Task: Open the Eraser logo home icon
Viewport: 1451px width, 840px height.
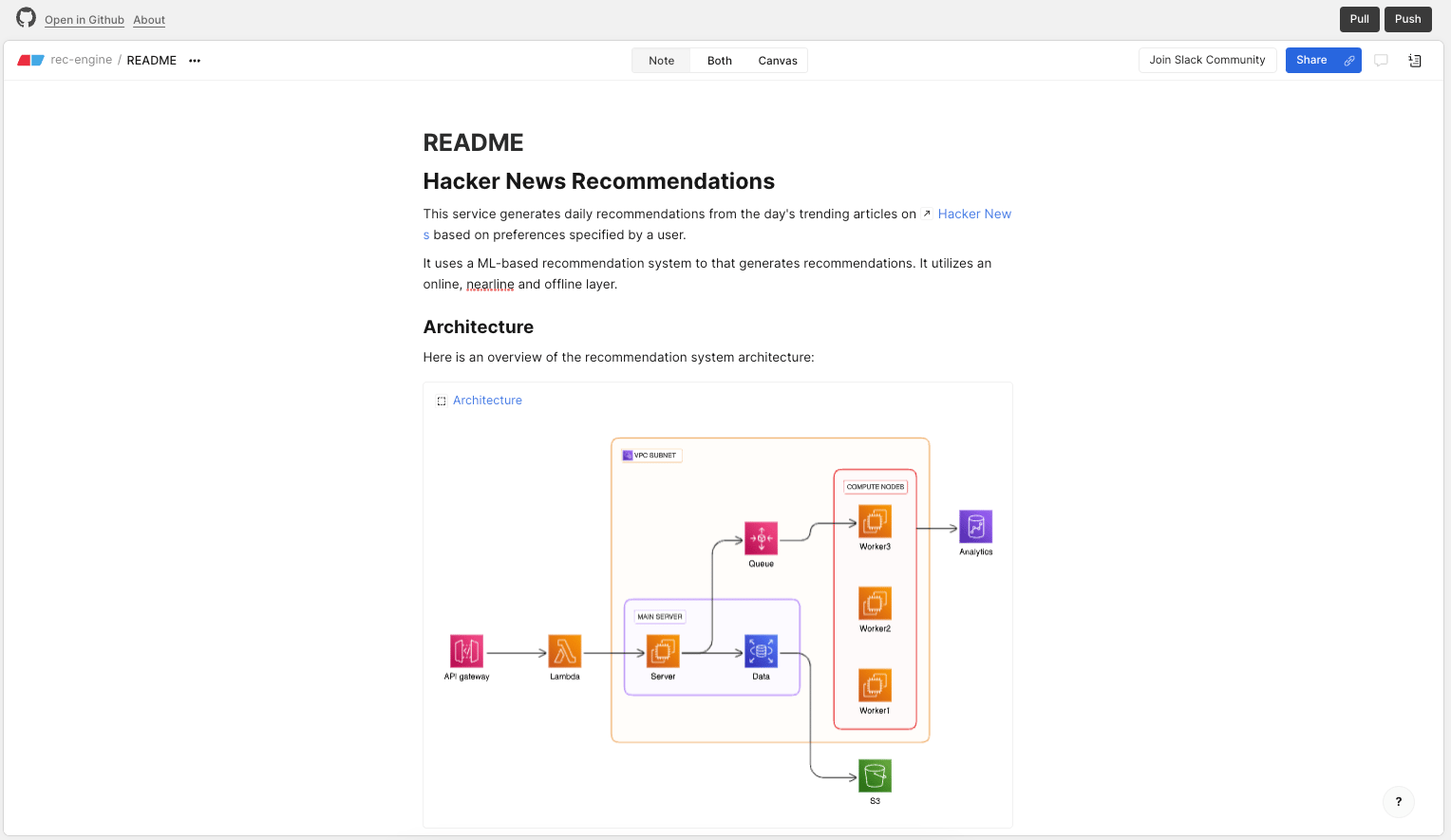Action: 30,60
